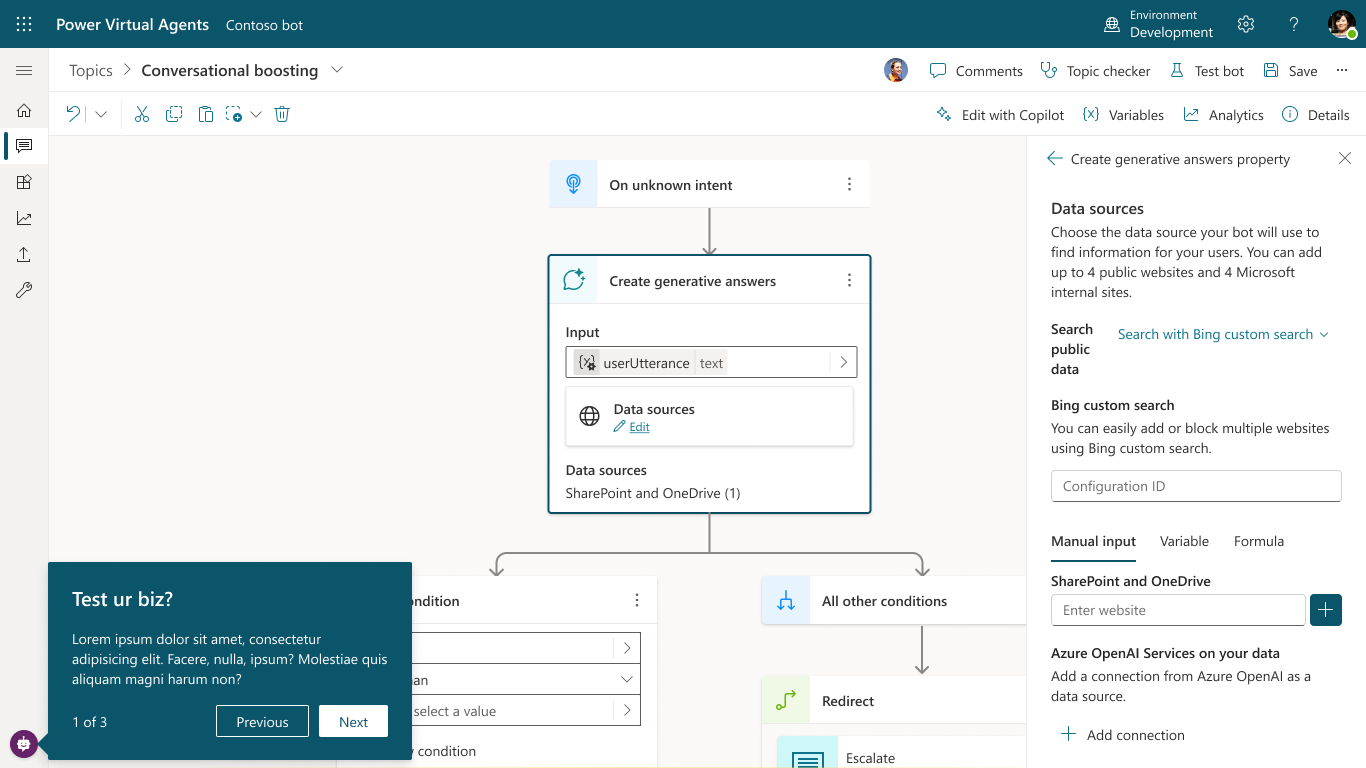
Task: Click the Edit link under Data sources
Action: pos(639,427)
